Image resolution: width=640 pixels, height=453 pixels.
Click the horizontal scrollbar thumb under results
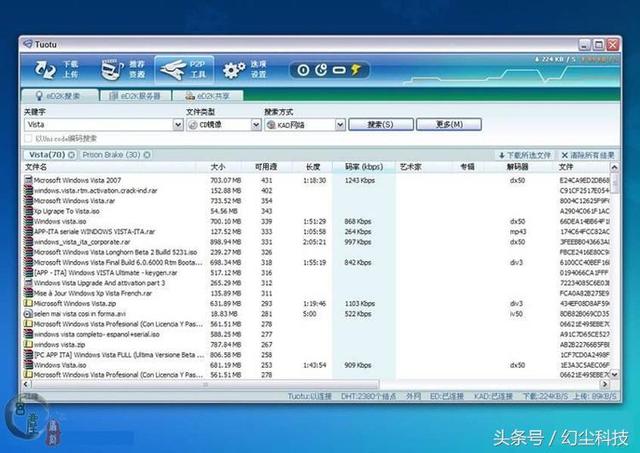coord(205,384)
